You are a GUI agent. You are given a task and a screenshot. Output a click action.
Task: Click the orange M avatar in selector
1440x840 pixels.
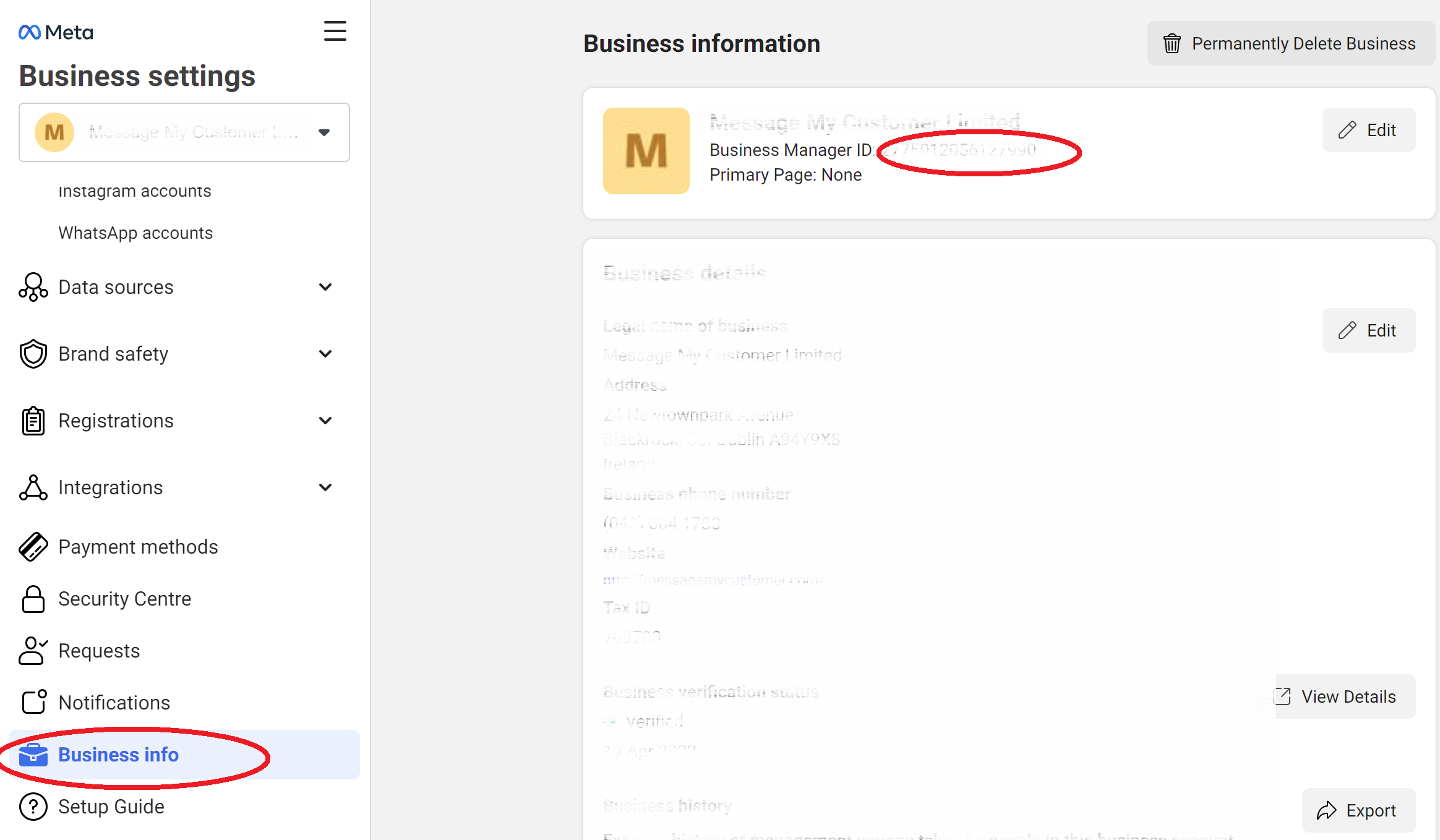coord(54,132)
